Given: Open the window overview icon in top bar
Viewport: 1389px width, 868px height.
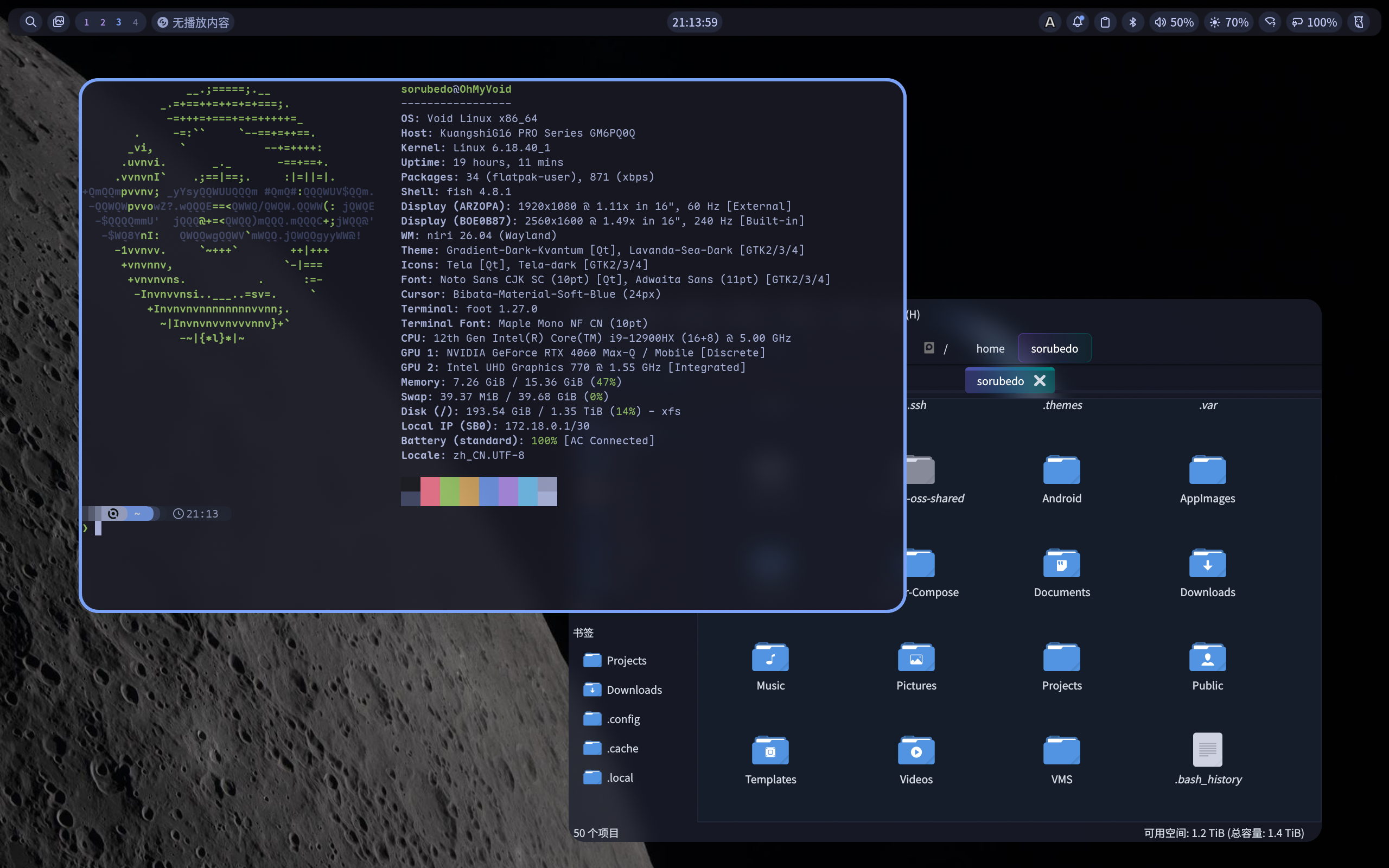Looking at the screenshot, I should click(59, 22).
